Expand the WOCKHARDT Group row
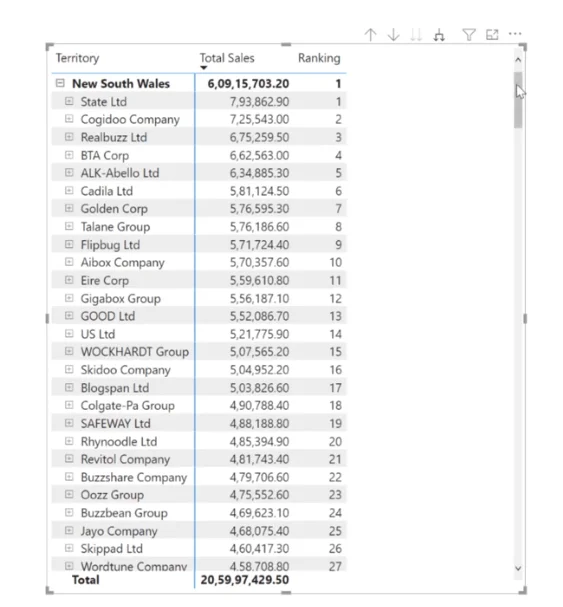Viewport: 563px width, 607px height. coord(69,351)
